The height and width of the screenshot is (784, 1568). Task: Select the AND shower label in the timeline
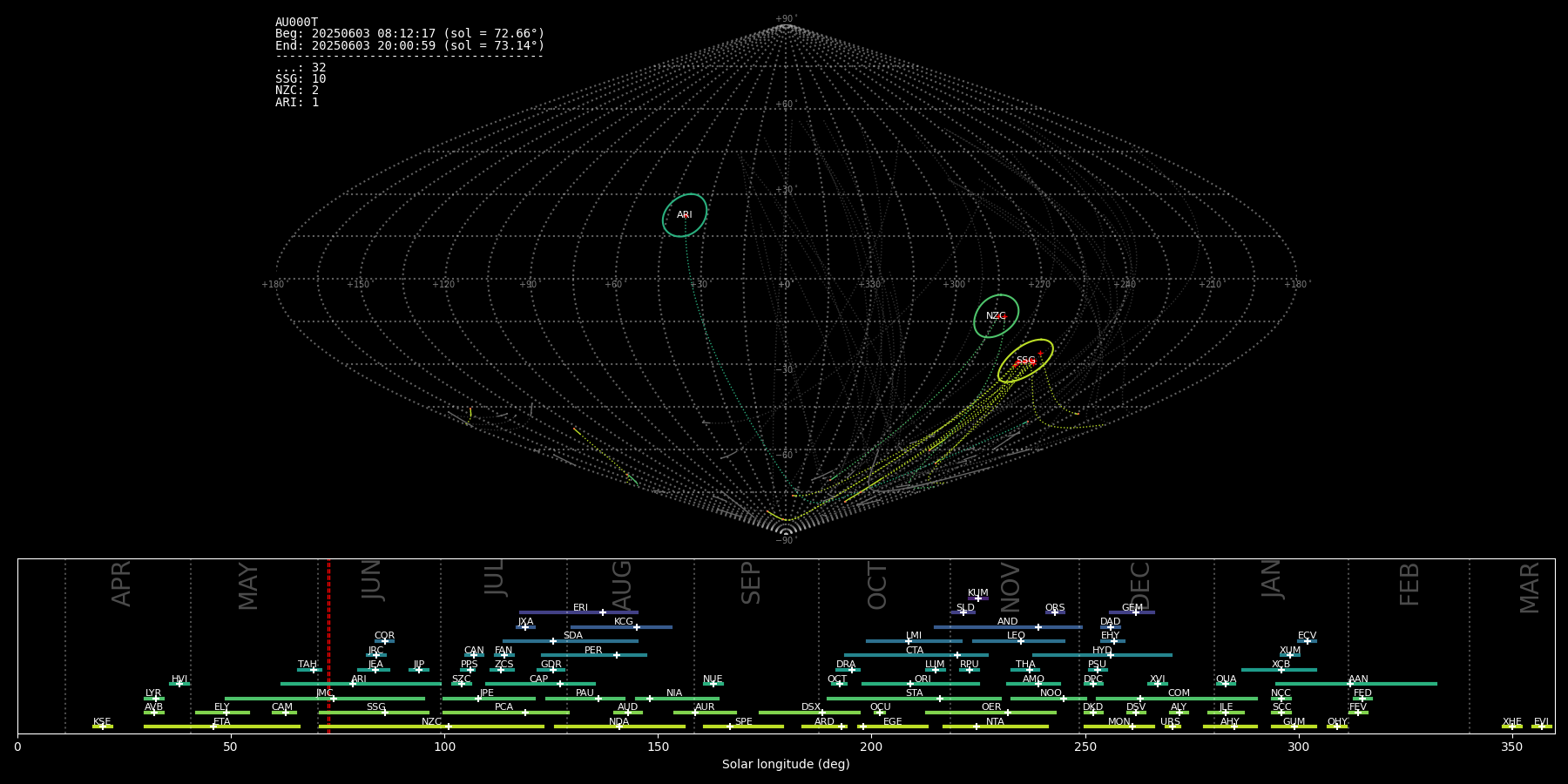[1008, 622]
